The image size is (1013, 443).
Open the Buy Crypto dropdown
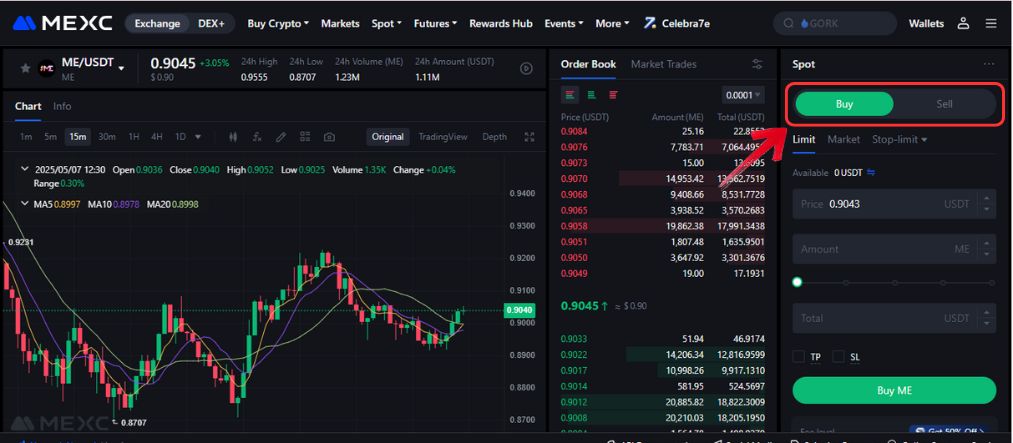[x=278, y=23]
